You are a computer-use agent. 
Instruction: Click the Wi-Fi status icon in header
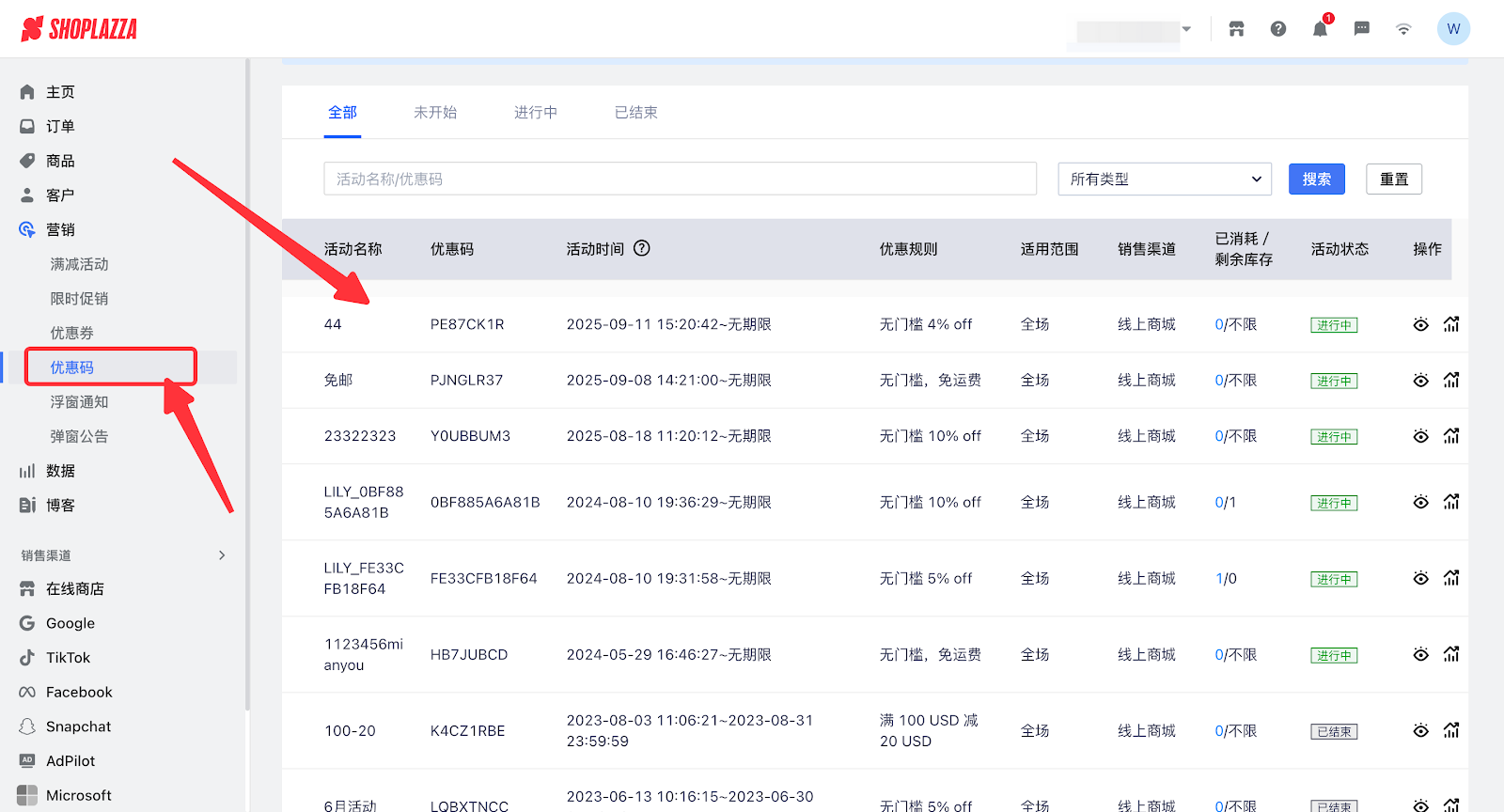1403,29
